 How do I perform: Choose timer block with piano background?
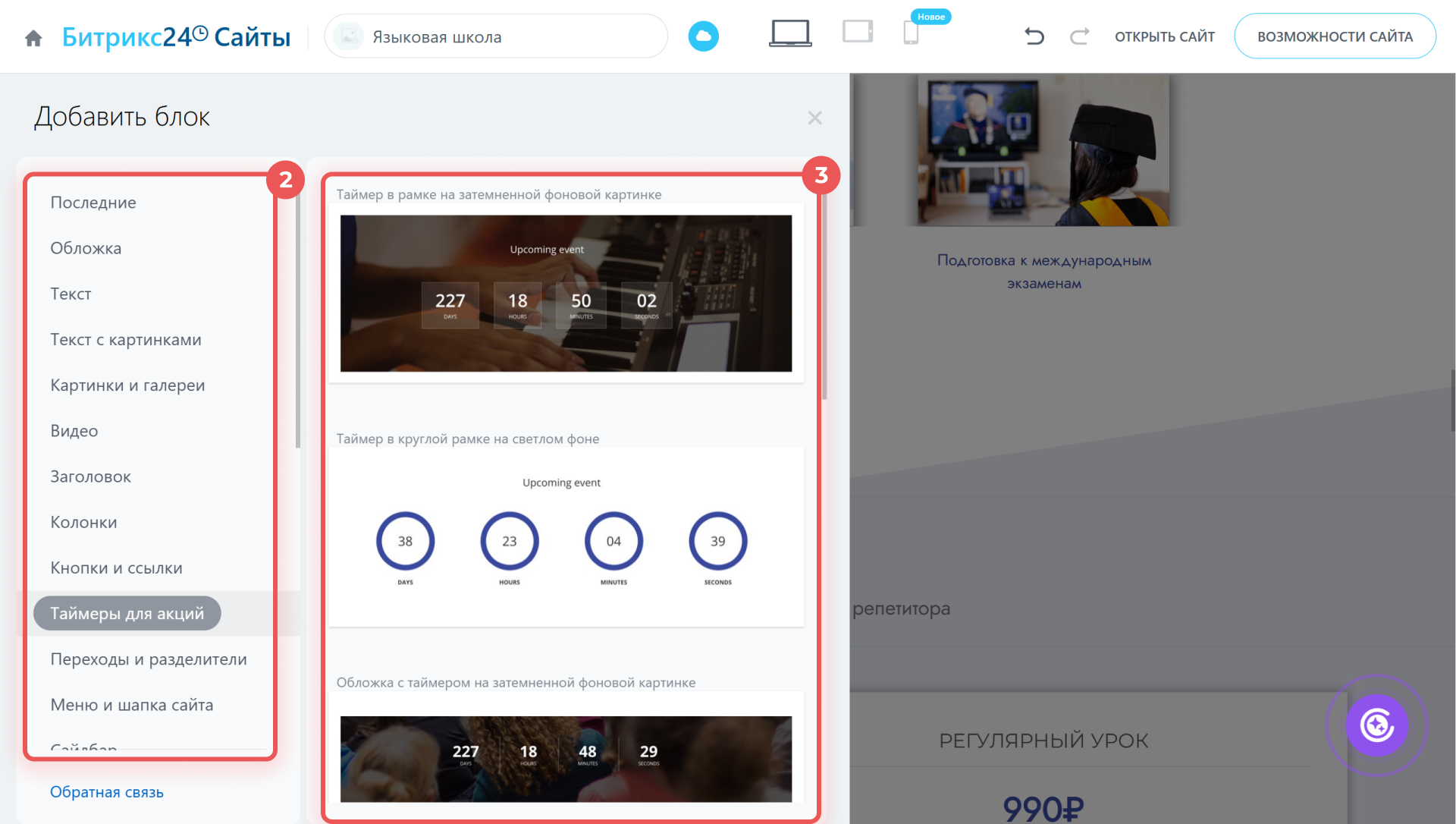[566, 294]
